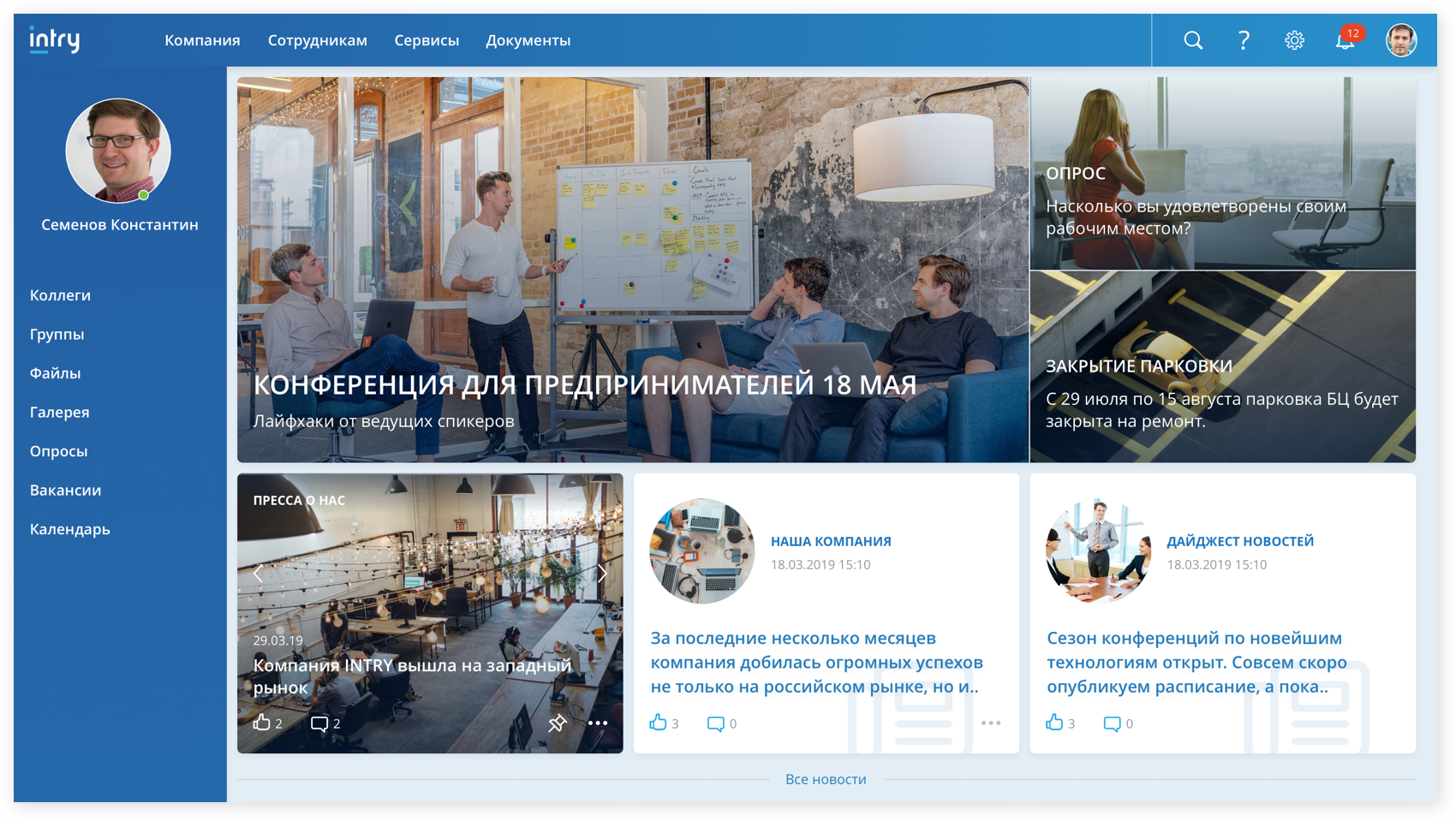Image resolution: width=1456 pixels, height=821 pixels.
Task: Open Все новости
Action: (827, 779)
